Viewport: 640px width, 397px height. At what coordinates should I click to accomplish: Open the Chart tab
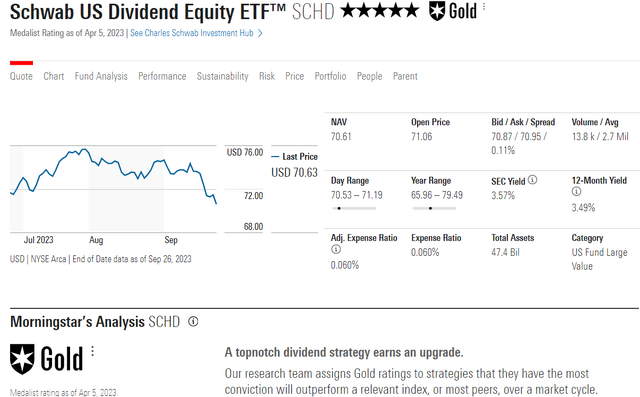click(54, 76)
